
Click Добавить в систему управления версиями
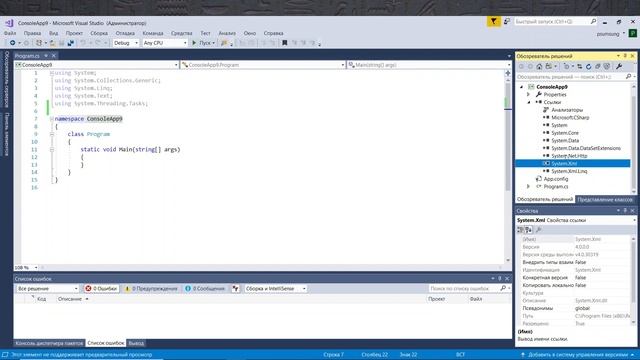[x=578, y=355]
